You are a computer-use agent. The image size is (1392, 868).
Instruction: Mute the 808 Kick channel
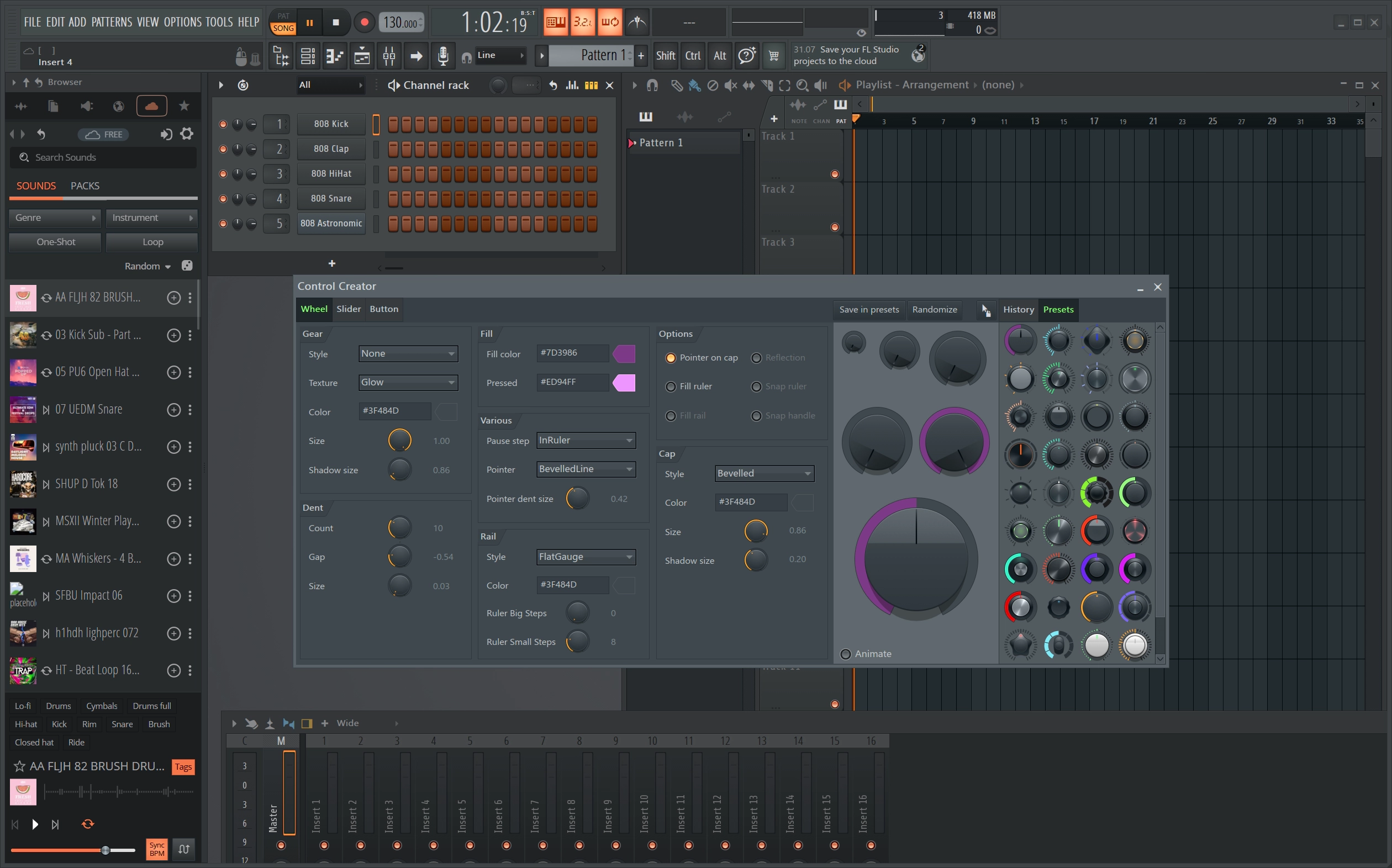223,124
